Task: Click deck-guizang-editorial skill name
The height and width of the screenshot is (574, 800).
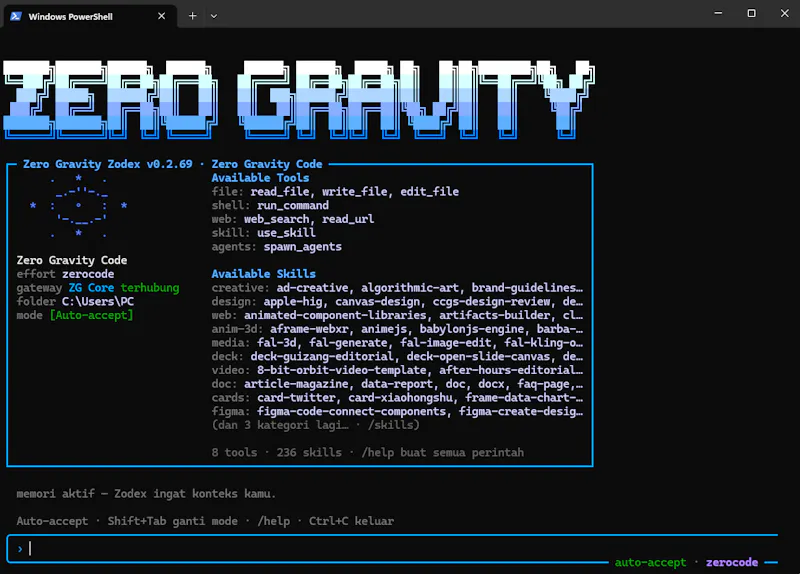Action: 322,357
